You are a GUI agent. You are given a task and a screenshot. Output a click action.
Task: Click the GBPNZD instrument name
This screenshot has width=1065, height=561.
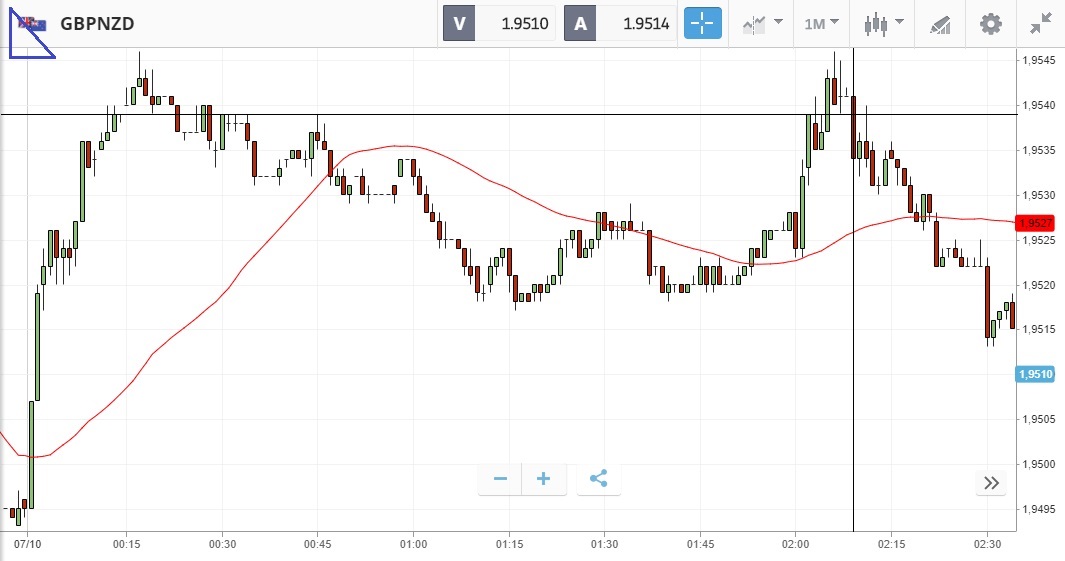[97, 23]
